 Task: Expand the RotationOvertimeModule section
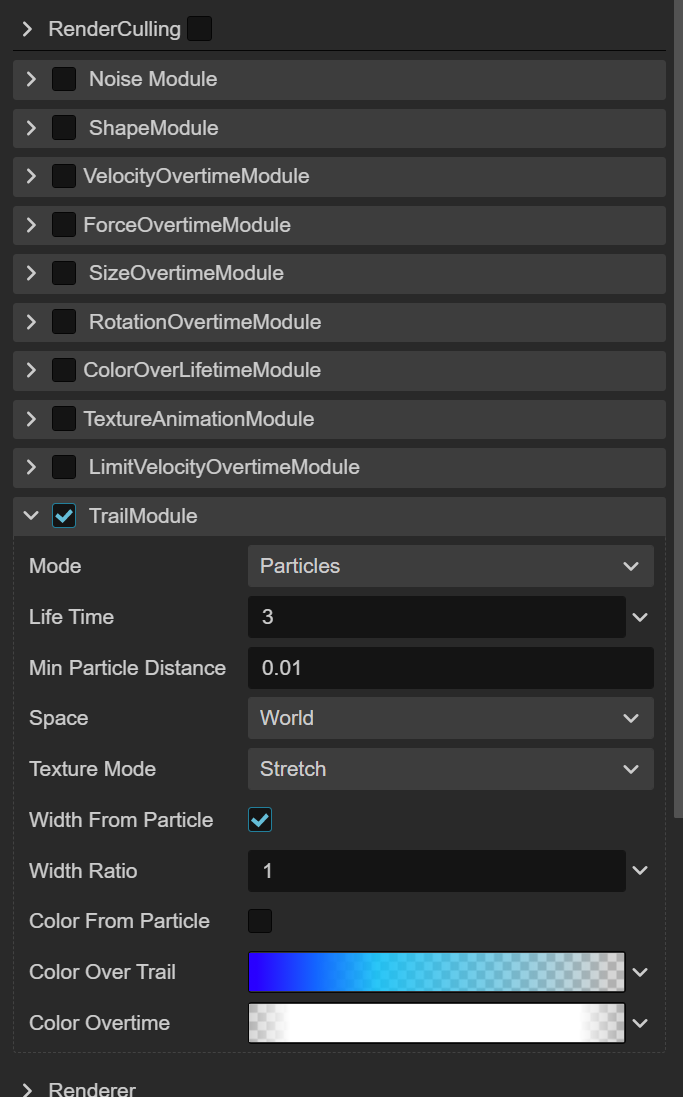tap(31, 322)
